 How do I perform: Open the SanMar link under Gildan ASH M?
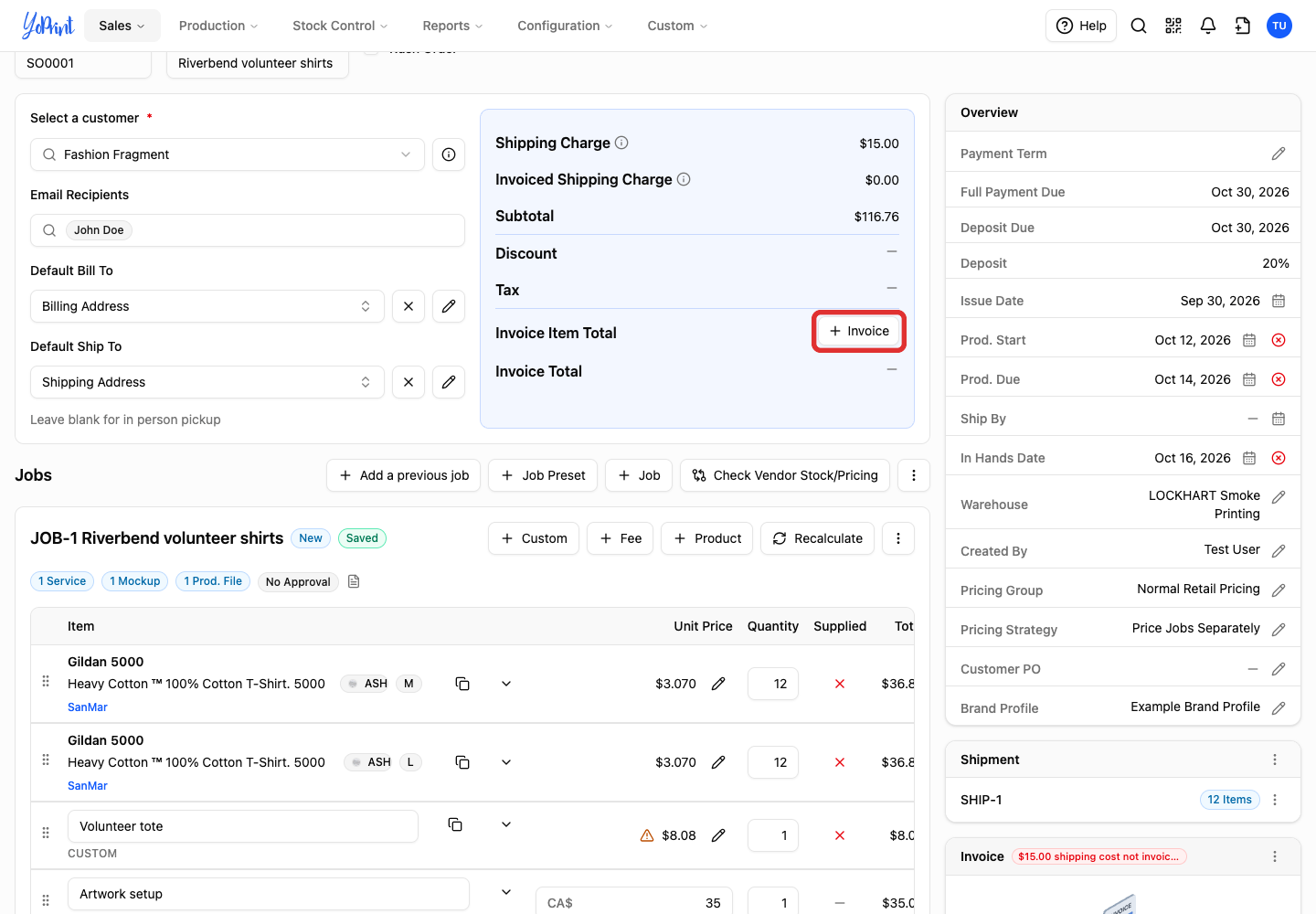click(88, 707)
